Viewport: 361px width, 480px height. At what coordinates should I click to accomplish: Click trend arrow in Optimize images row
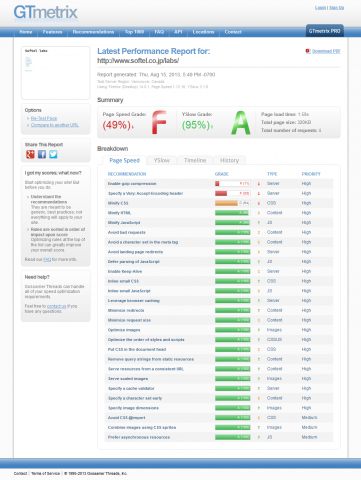tap(259, 330)
